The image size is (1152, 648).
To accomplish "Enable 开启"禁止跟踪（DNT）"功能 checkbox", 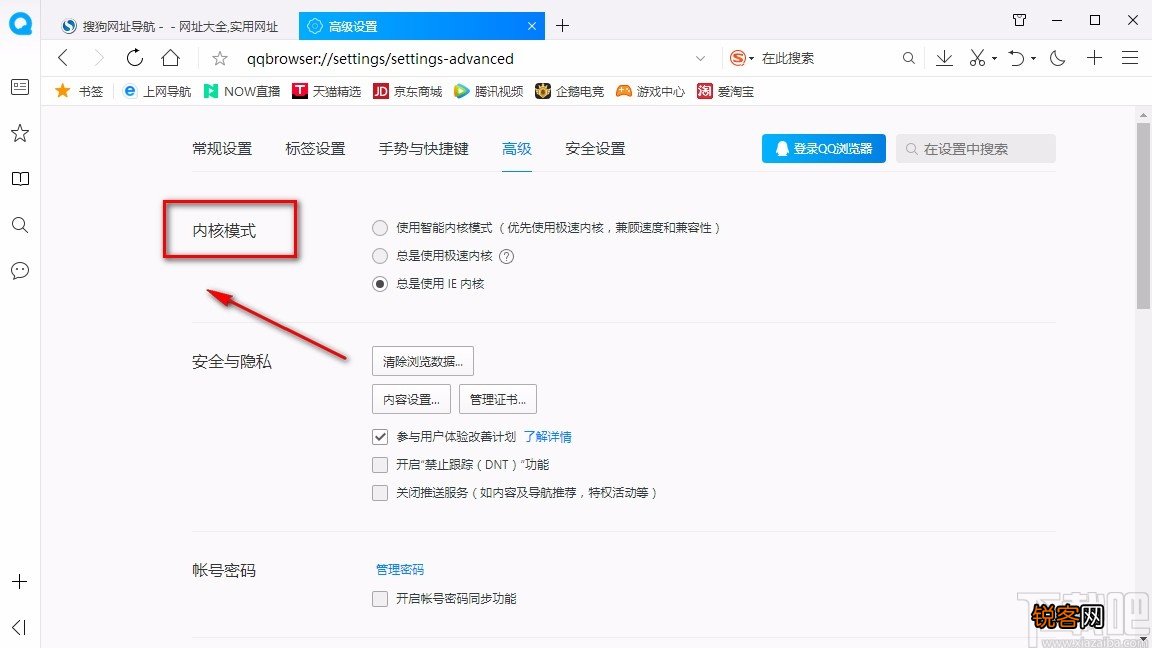I will click(x=380, y=464).
